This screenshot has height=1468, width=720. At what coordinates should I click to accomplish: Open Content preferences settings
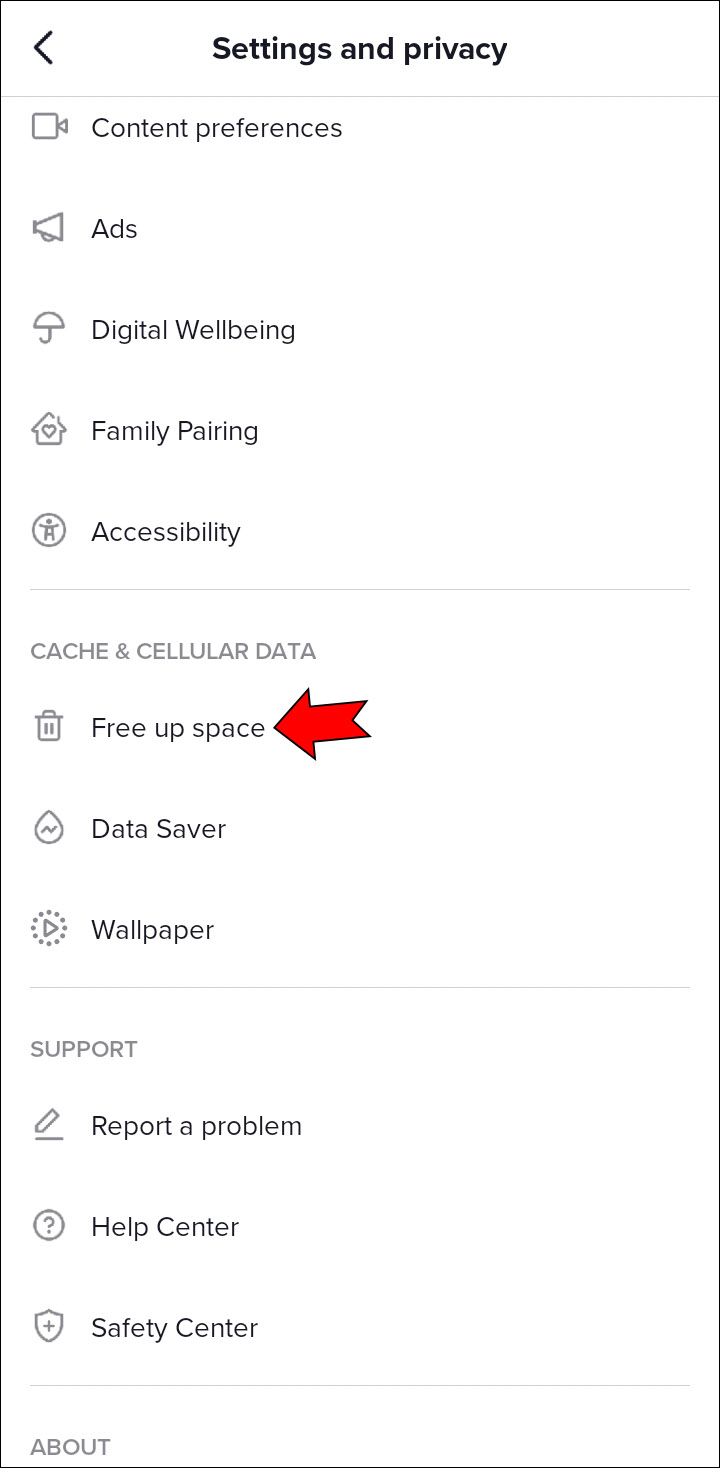(x=216, y=128)
